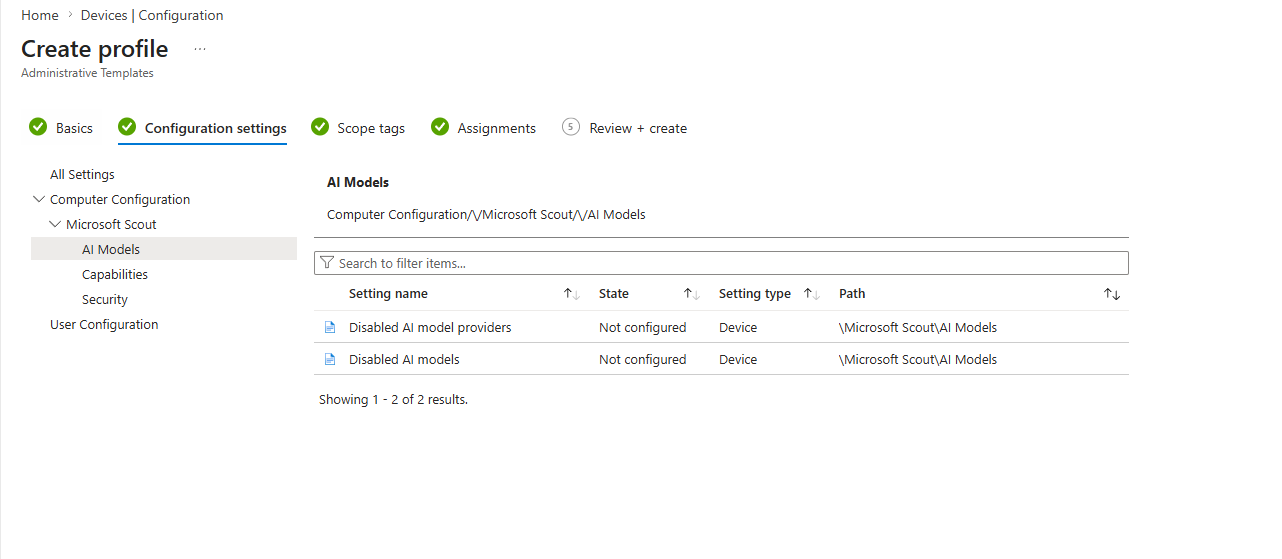Sort by the State column arrows
1282x559 pixels.
691,294
